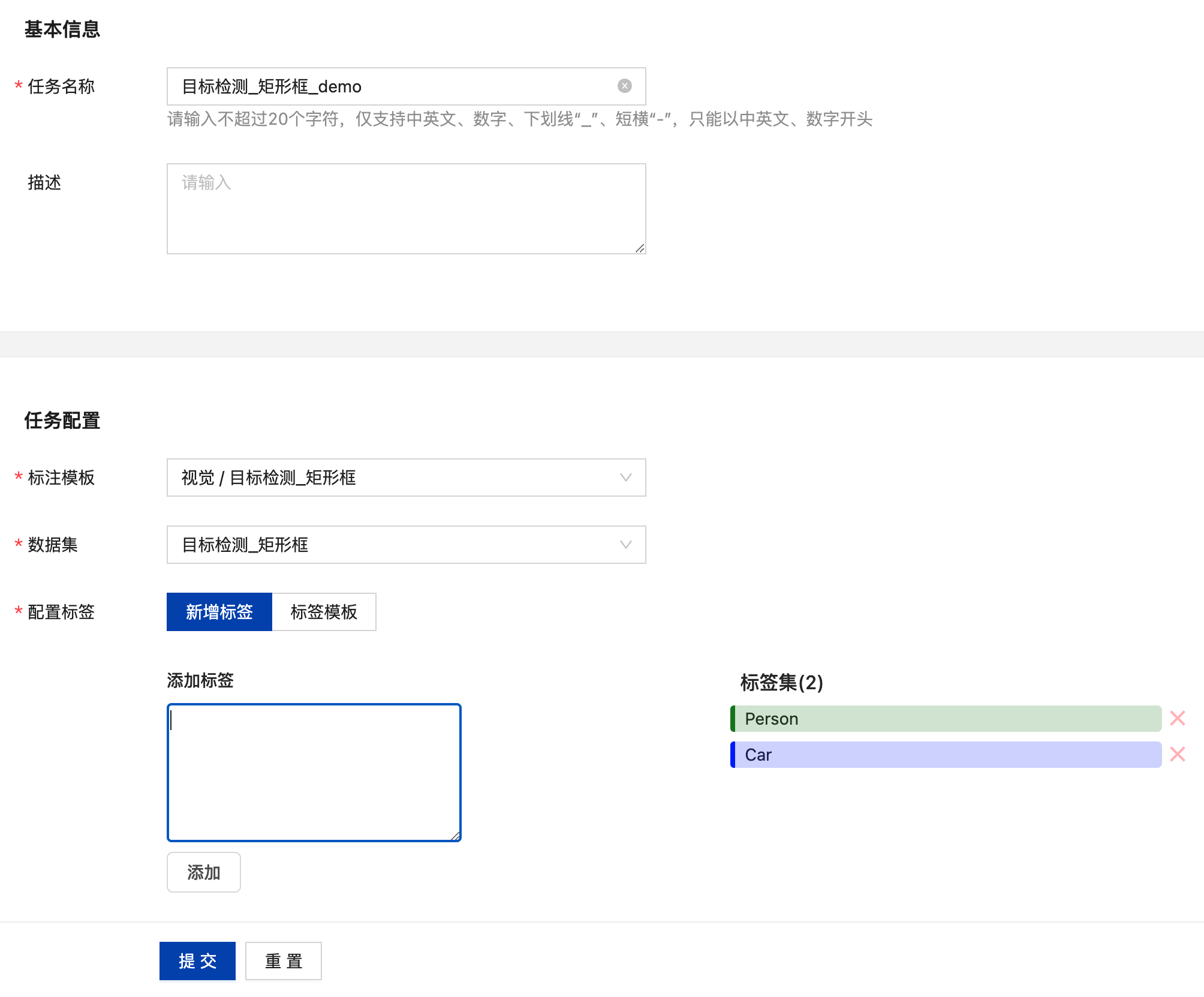Click the 添加标签 label text

point(200,680)
